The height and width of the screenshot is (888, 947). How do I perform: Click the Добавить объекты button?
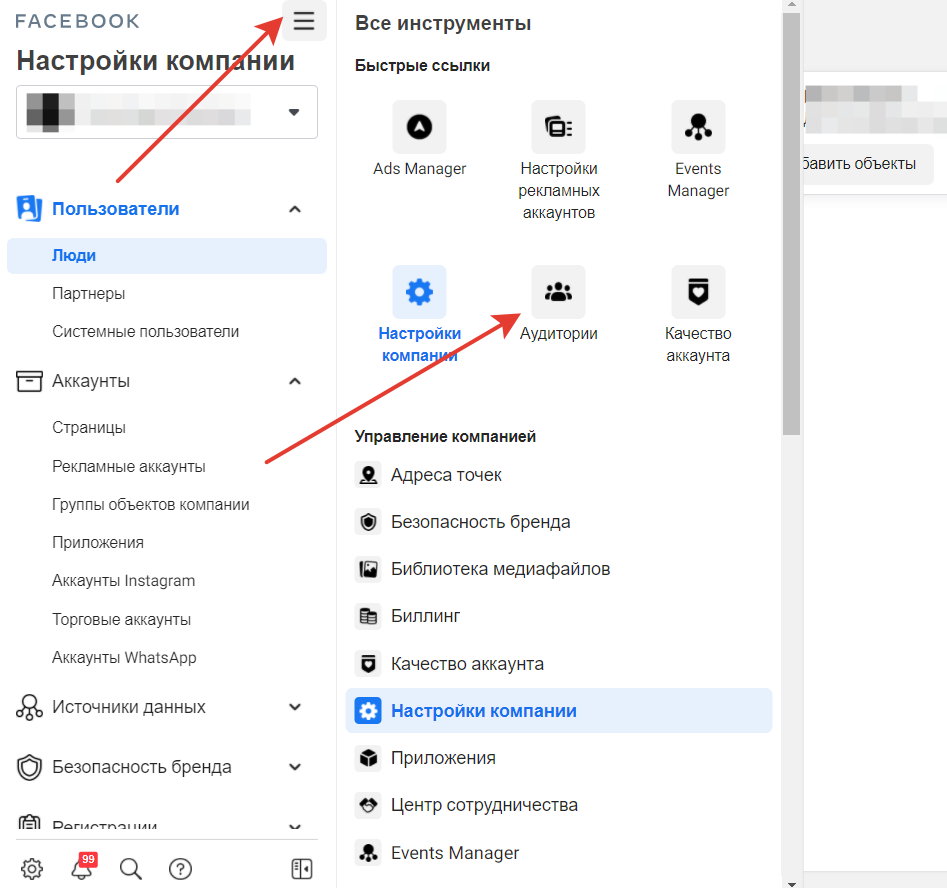[x=867, y=164]
